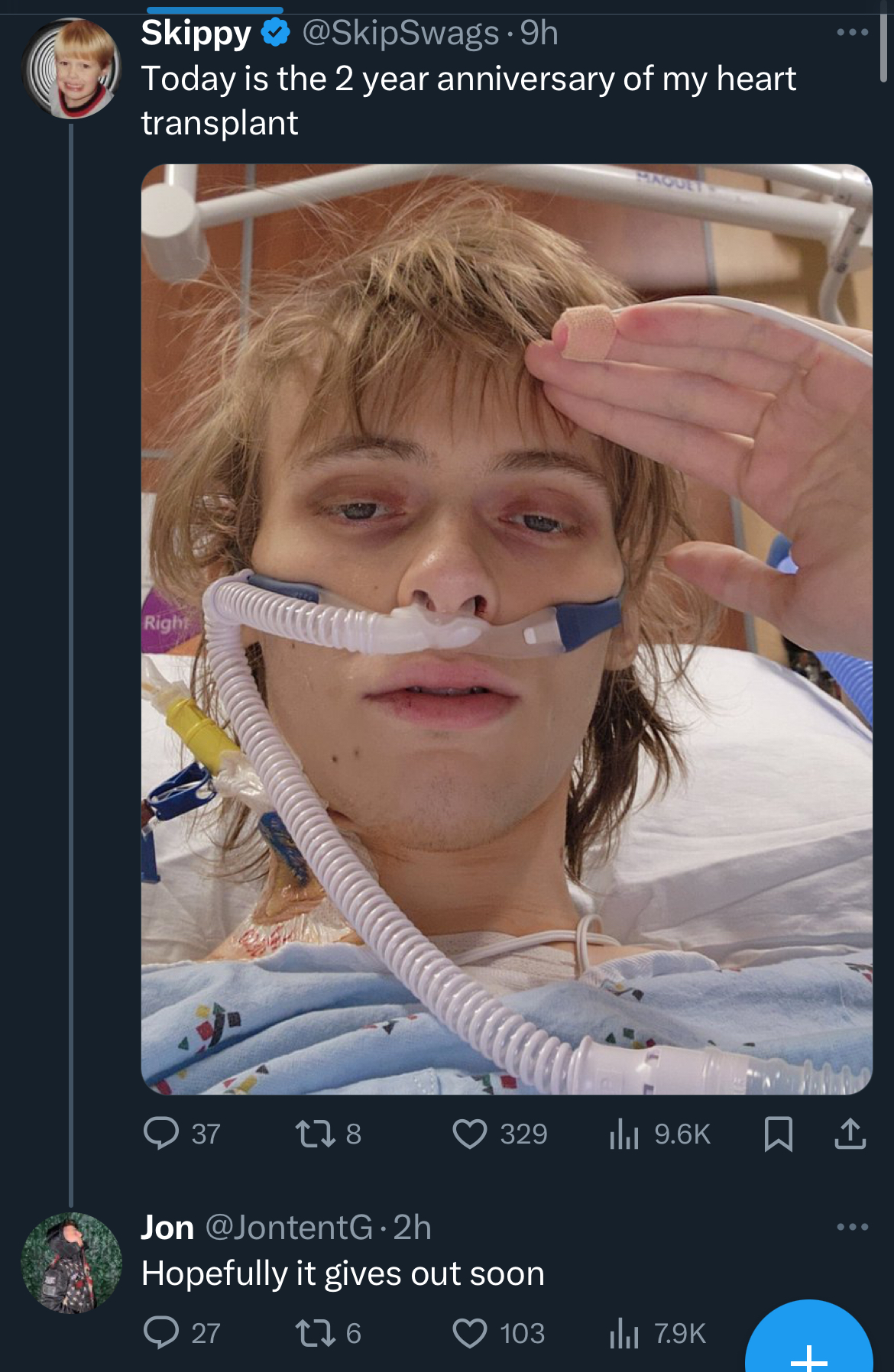Open the @JontentG handle link
This screenshot has width=894, height=1372.
(289, 1228)
